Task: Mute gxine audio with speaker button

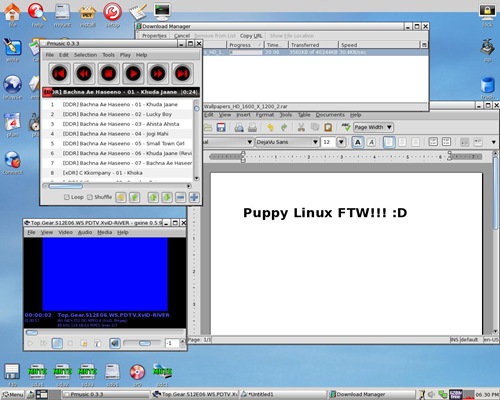Action: click(x=115, y=343)
